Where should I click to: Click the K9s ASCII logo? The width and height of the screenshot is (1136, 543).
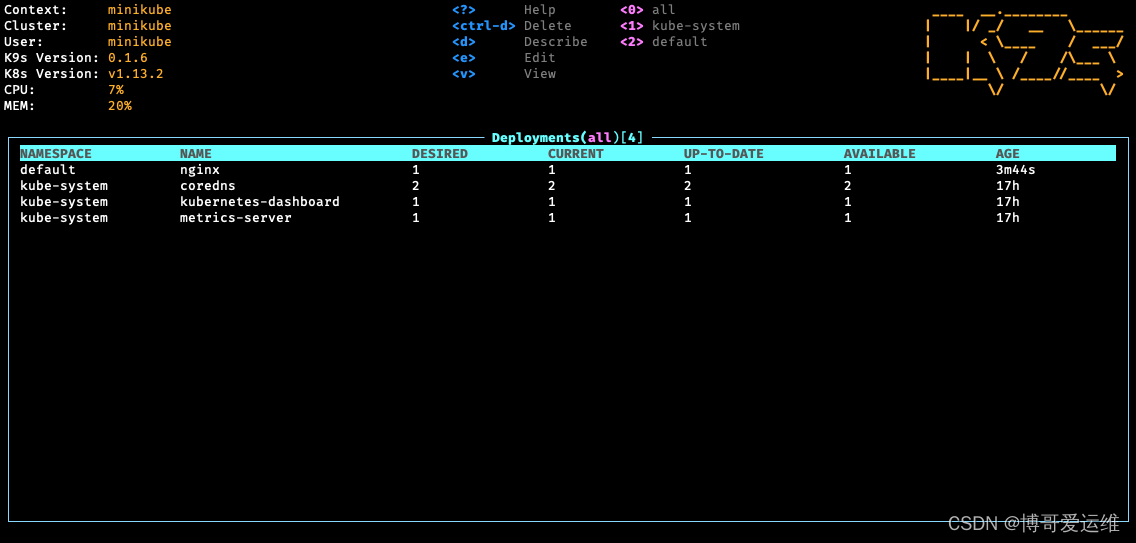(1024, 52)
